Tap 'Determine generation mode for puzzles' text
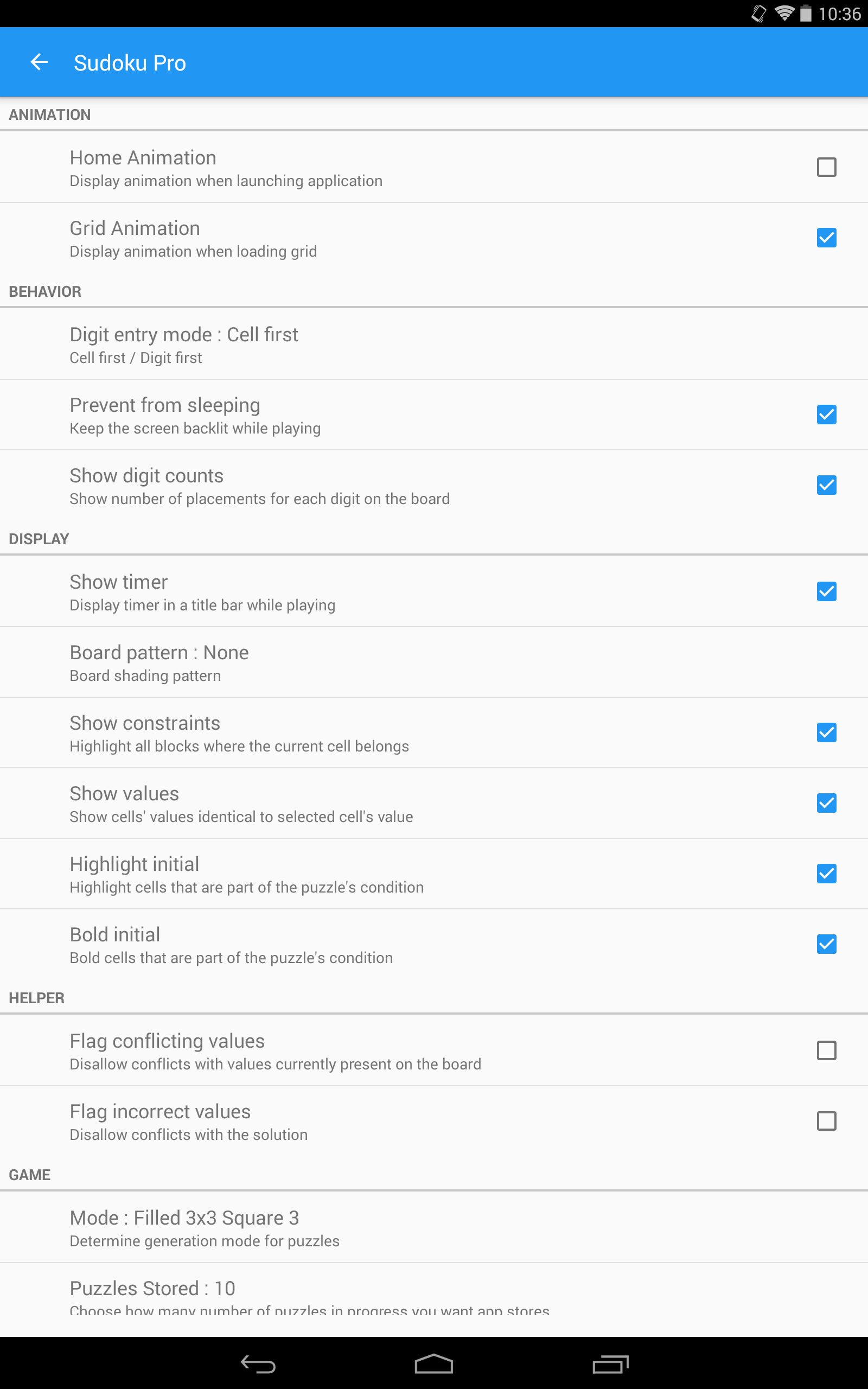Image resolution: width=868 pixels, height=1389 pixels. click(205, 1241)
